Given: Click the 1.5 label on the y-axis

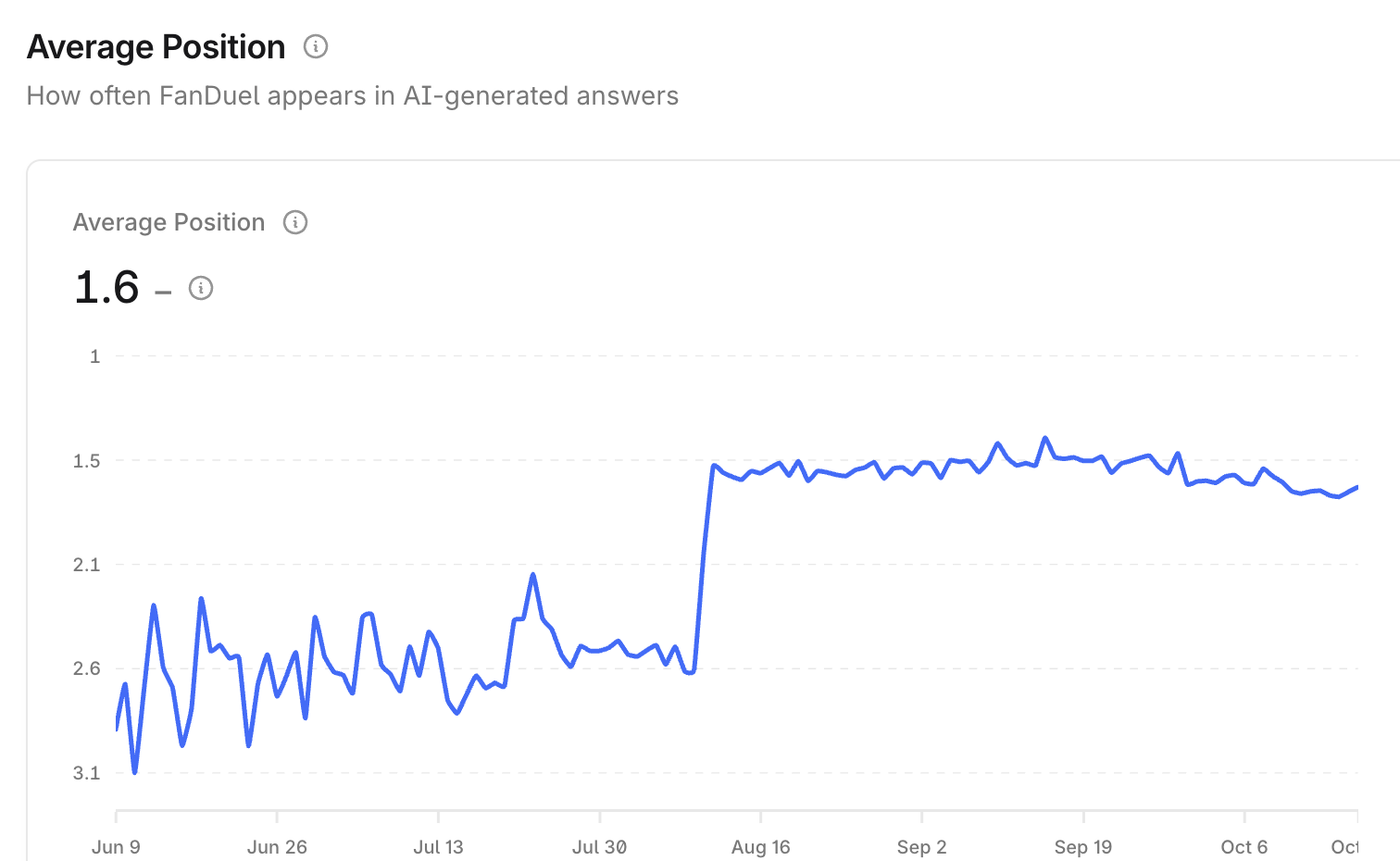Looking at the screenshot, I should (87, 461).
